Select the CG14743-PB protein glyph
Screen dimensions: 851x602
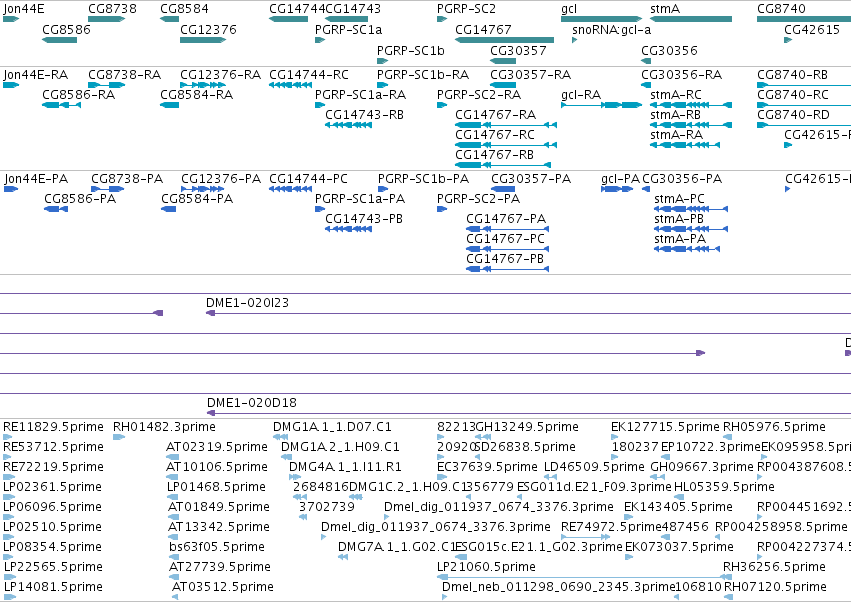[x=348, y=229]
